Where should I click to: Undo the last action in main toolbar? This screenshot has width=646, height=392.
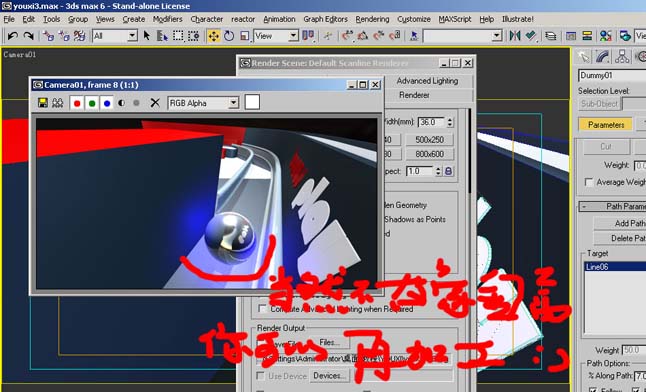12,36
